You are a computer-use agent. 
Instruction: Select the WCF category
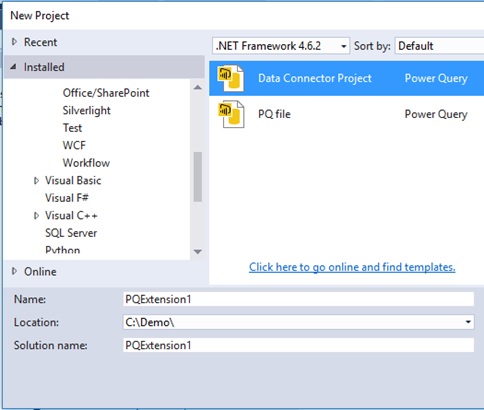[x=74, y=145]
